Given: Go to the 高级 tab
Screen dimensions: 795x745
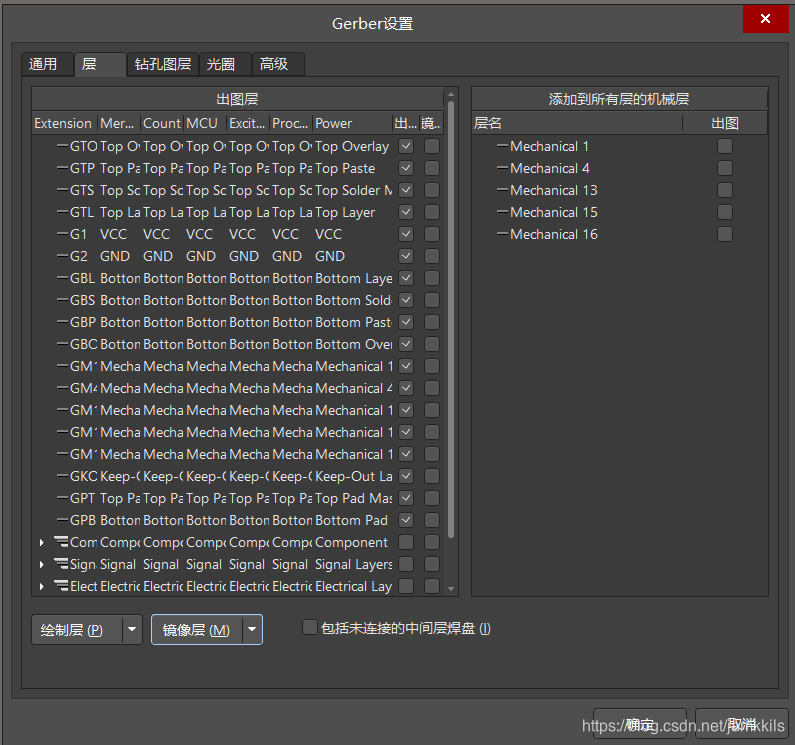Looking at the screenshot, I should coord(278,64).
